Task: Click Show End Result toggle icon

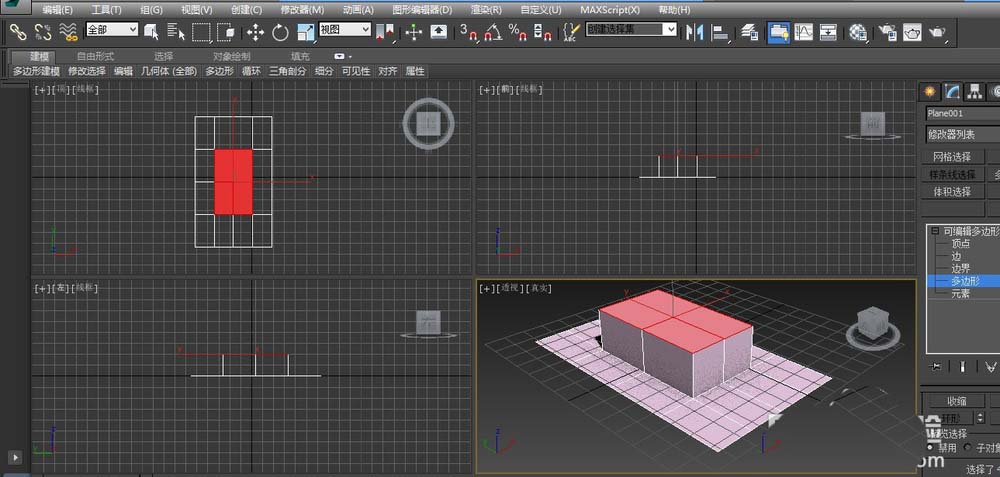Action: coord(962,366)
